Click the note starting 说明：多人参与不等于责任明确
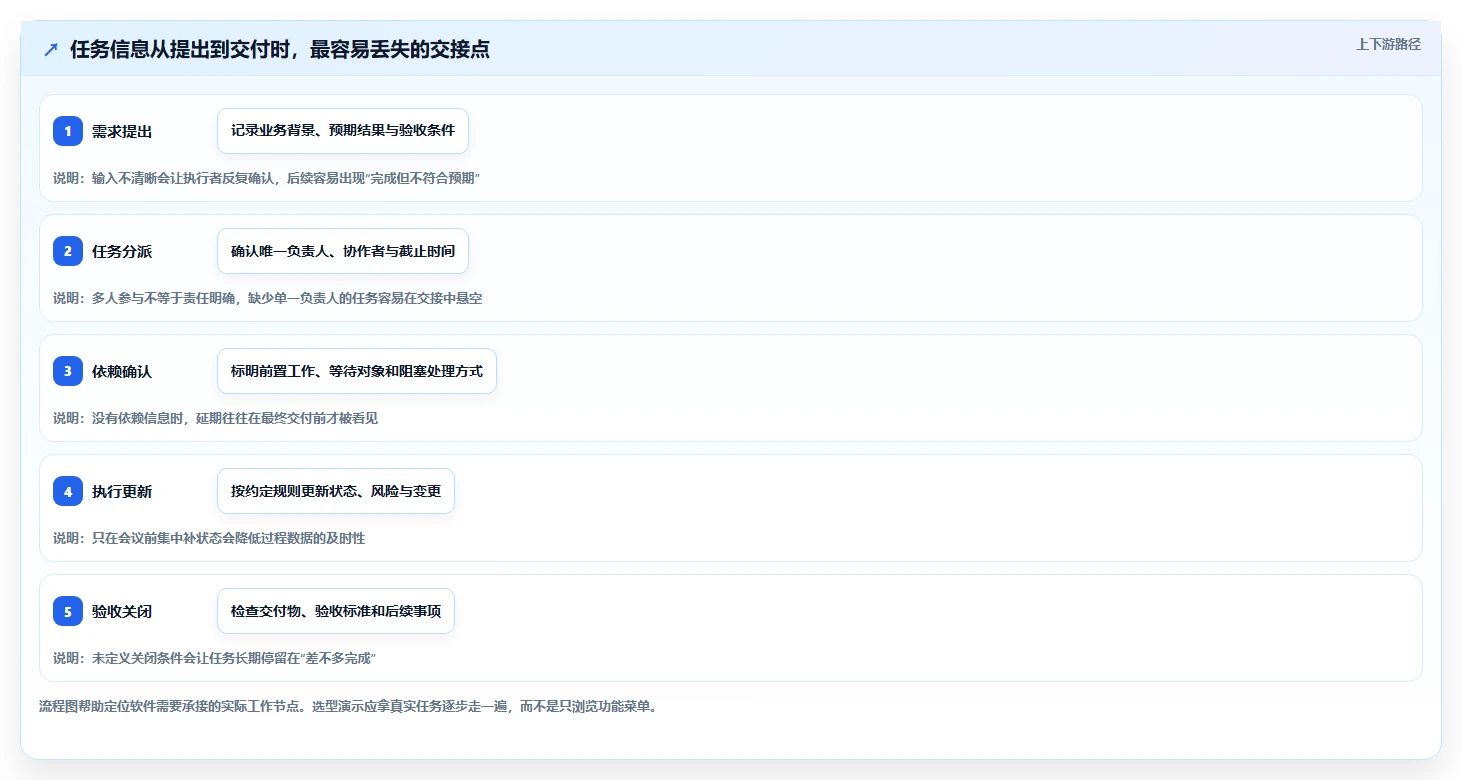The width and height of the screenshot is (1462, 780). (267, 298)
